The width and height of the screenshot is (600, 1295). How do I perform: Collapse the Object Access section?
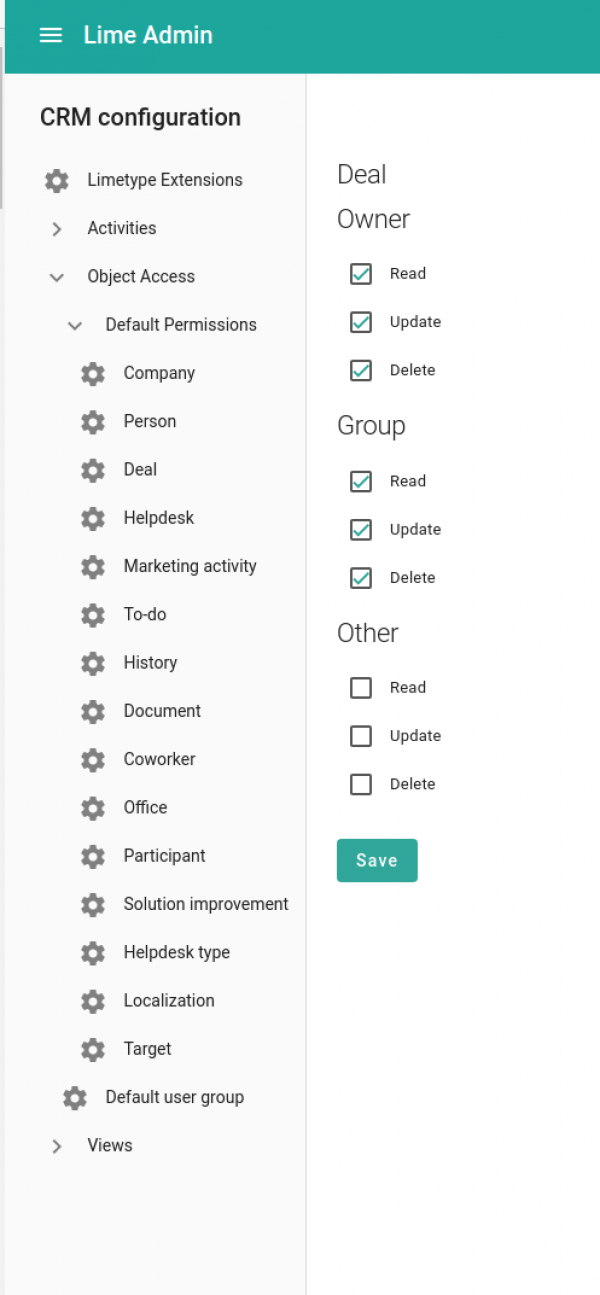pyautogui.click(x=57, y=277)
